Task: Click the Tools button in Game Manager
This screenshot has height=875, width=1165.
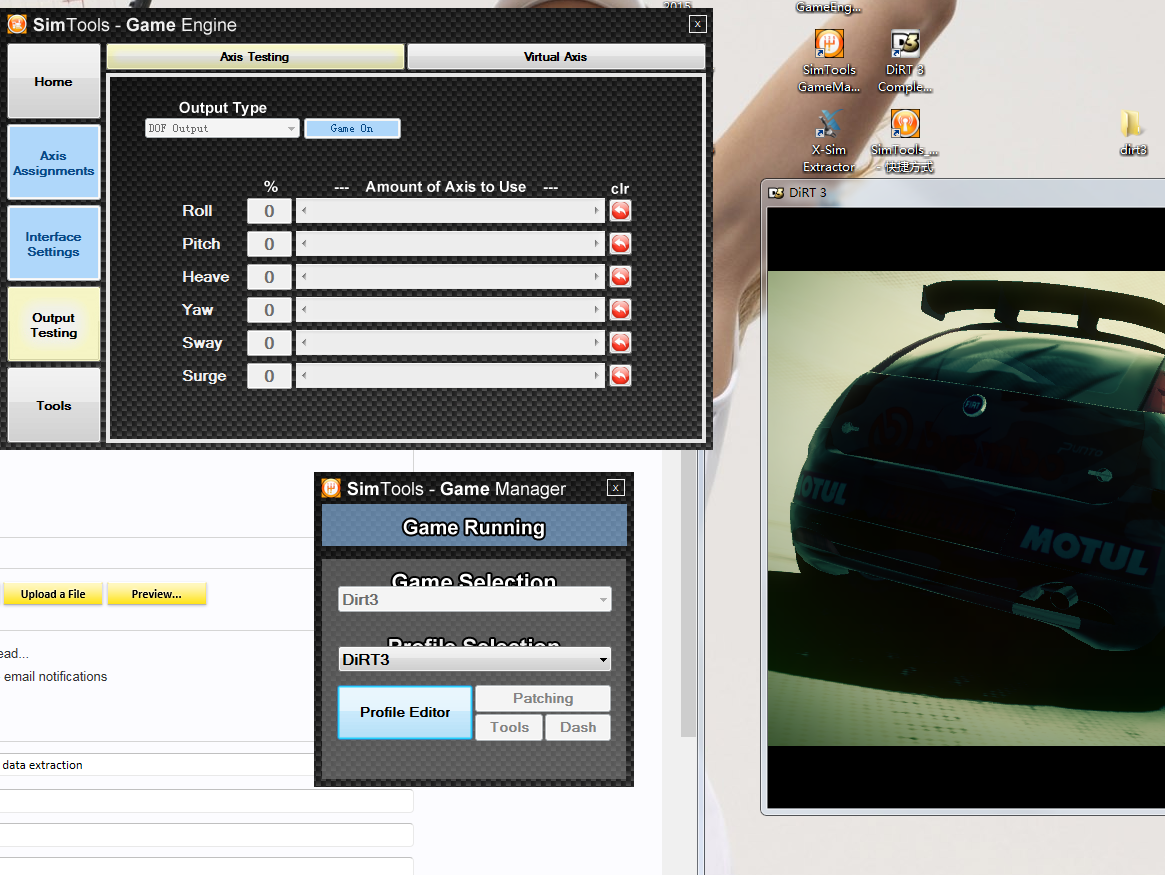Action: click(x=509, y=727)
